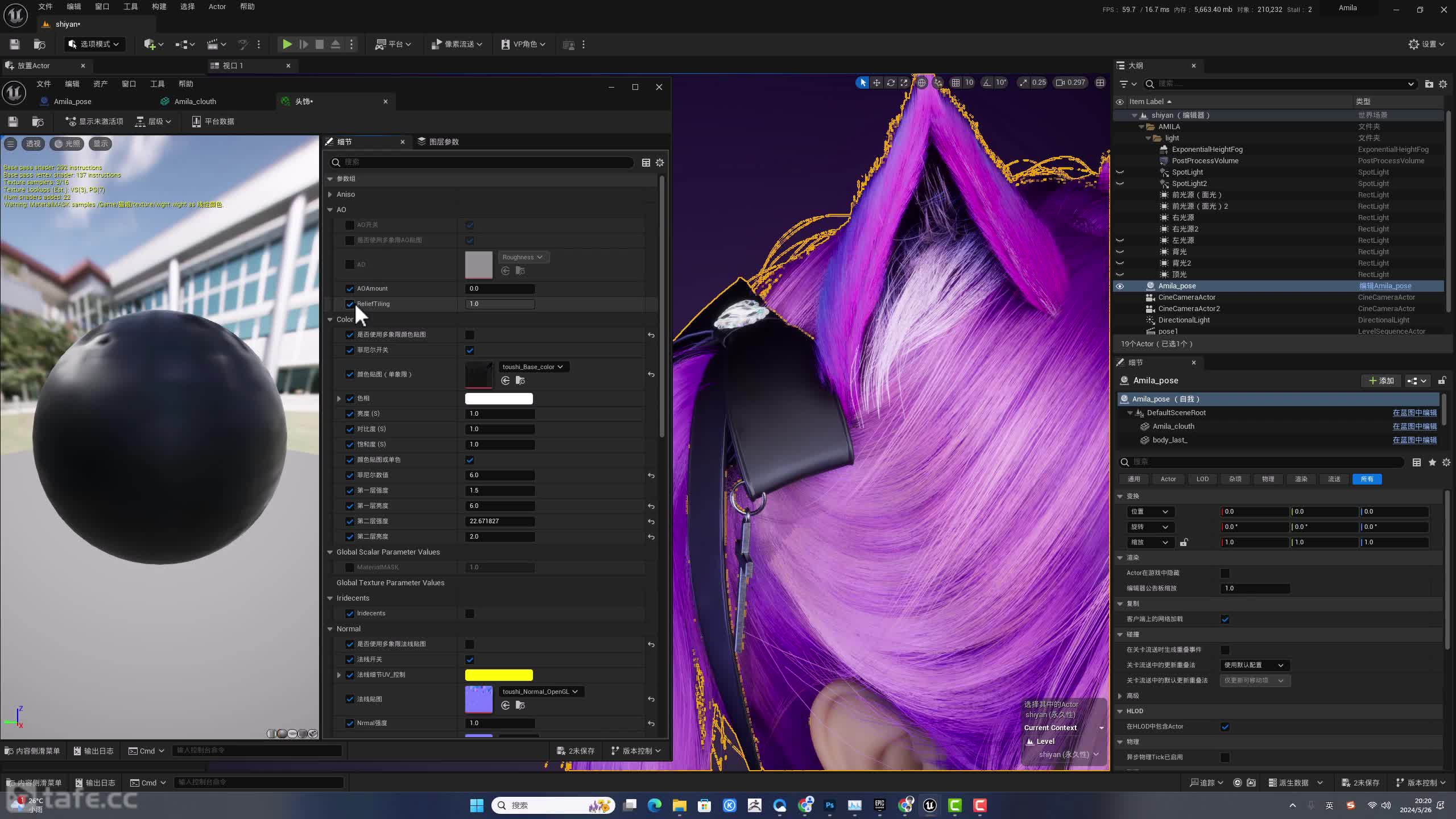Click new folder icon in outliner
This screenshot has width=1456, height=819.
[x=1429, y=84]
